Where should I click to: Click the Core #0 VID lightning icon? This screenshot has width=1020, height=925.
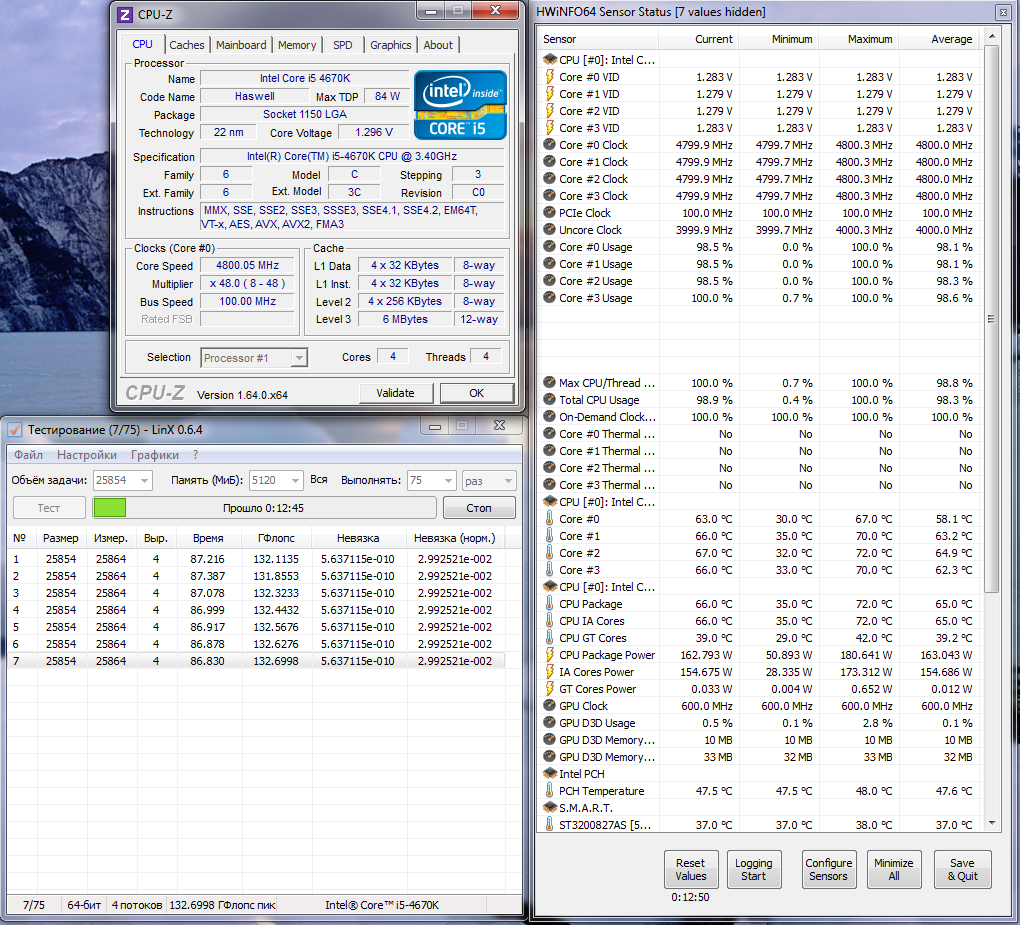click(x=550, y=77)
